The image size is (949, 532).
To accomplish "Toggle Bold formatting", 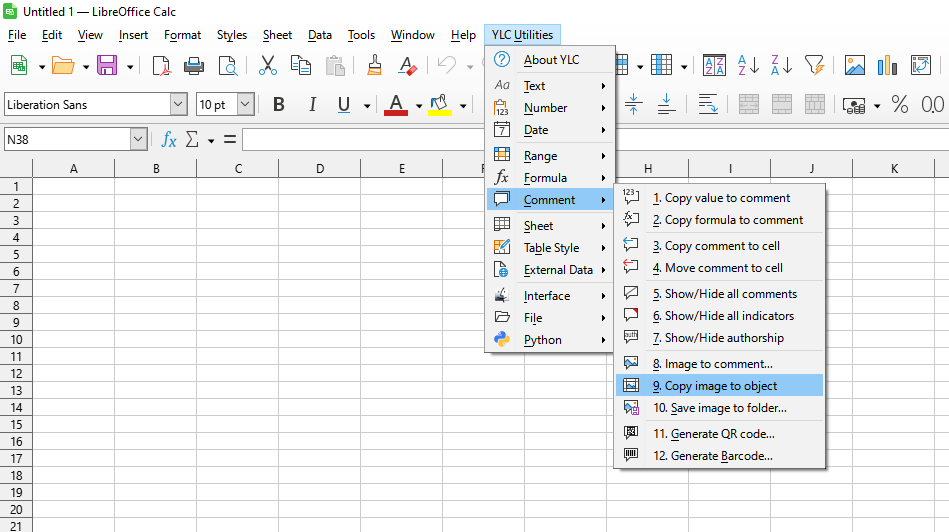I will [279, 105].
